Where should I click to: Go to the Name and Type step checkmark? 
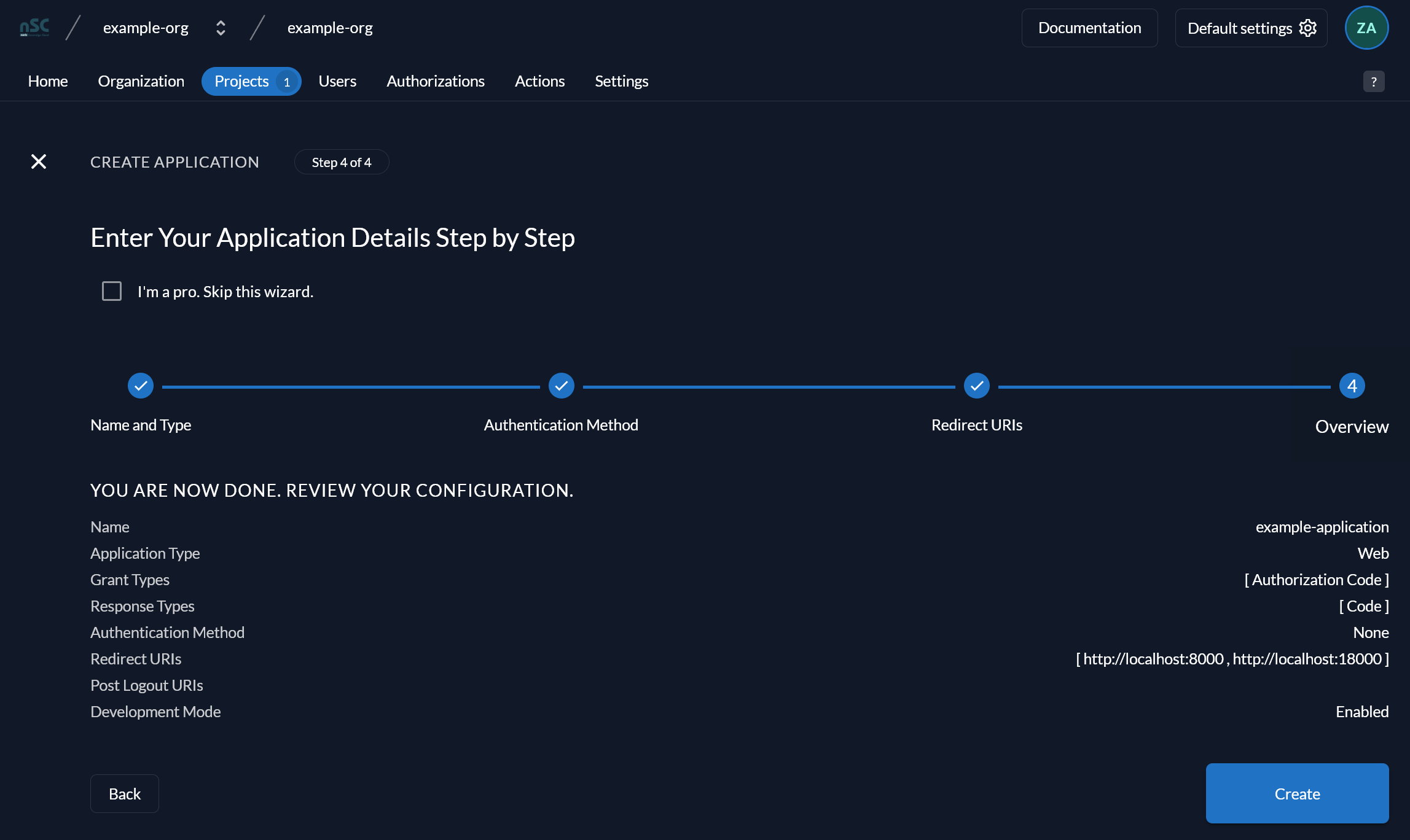click(141, 386)
